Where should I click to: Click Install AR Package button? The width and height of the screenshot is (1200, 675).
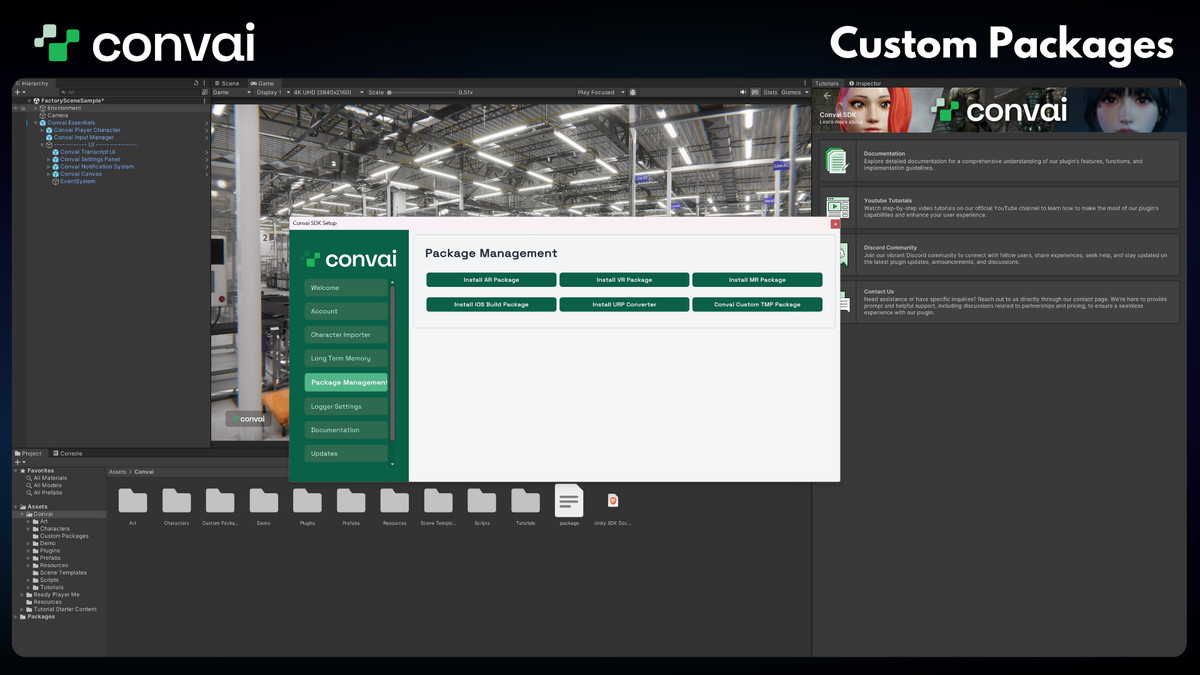pyautogui.click(x=491, y=280)
